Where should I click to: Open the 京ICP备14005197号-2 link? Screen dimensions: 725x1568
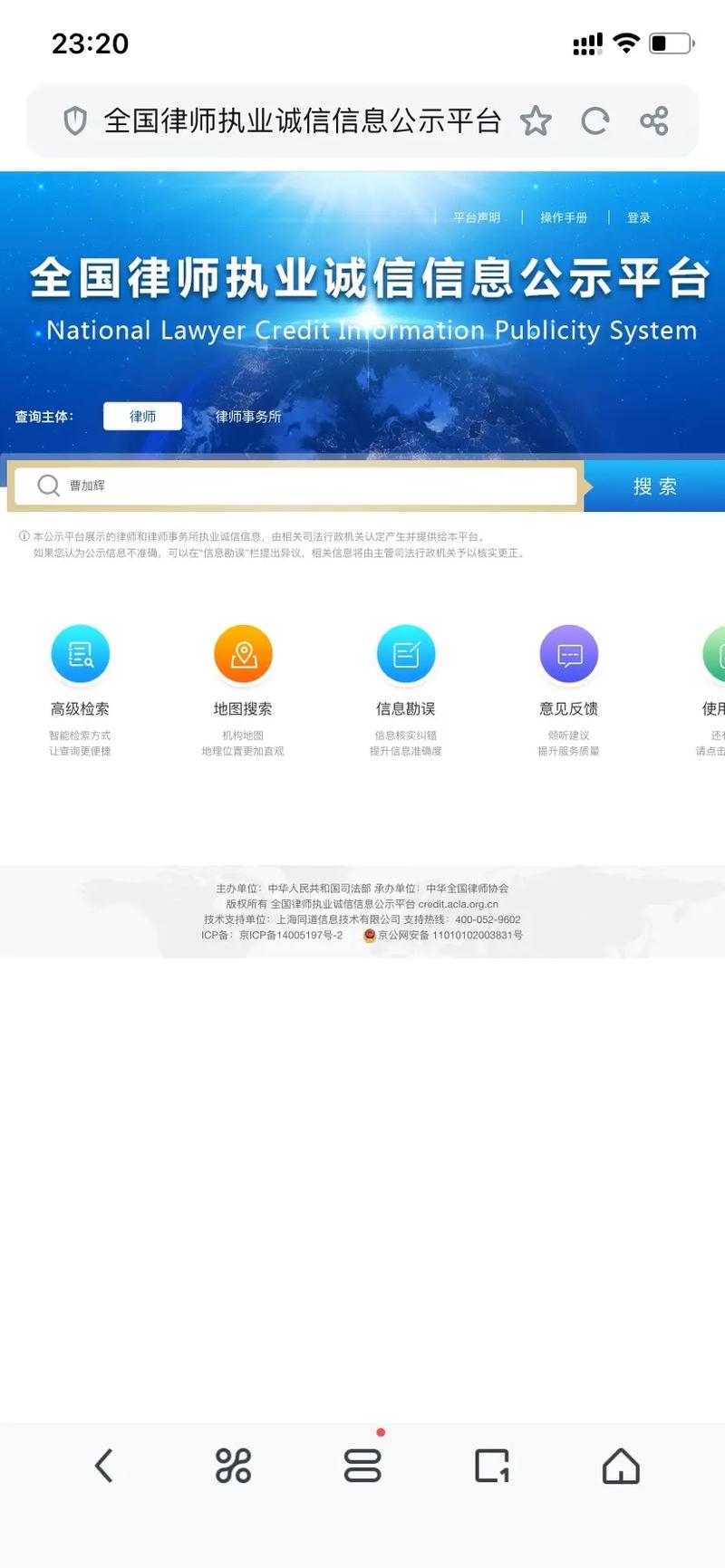(x=291, y=936)
